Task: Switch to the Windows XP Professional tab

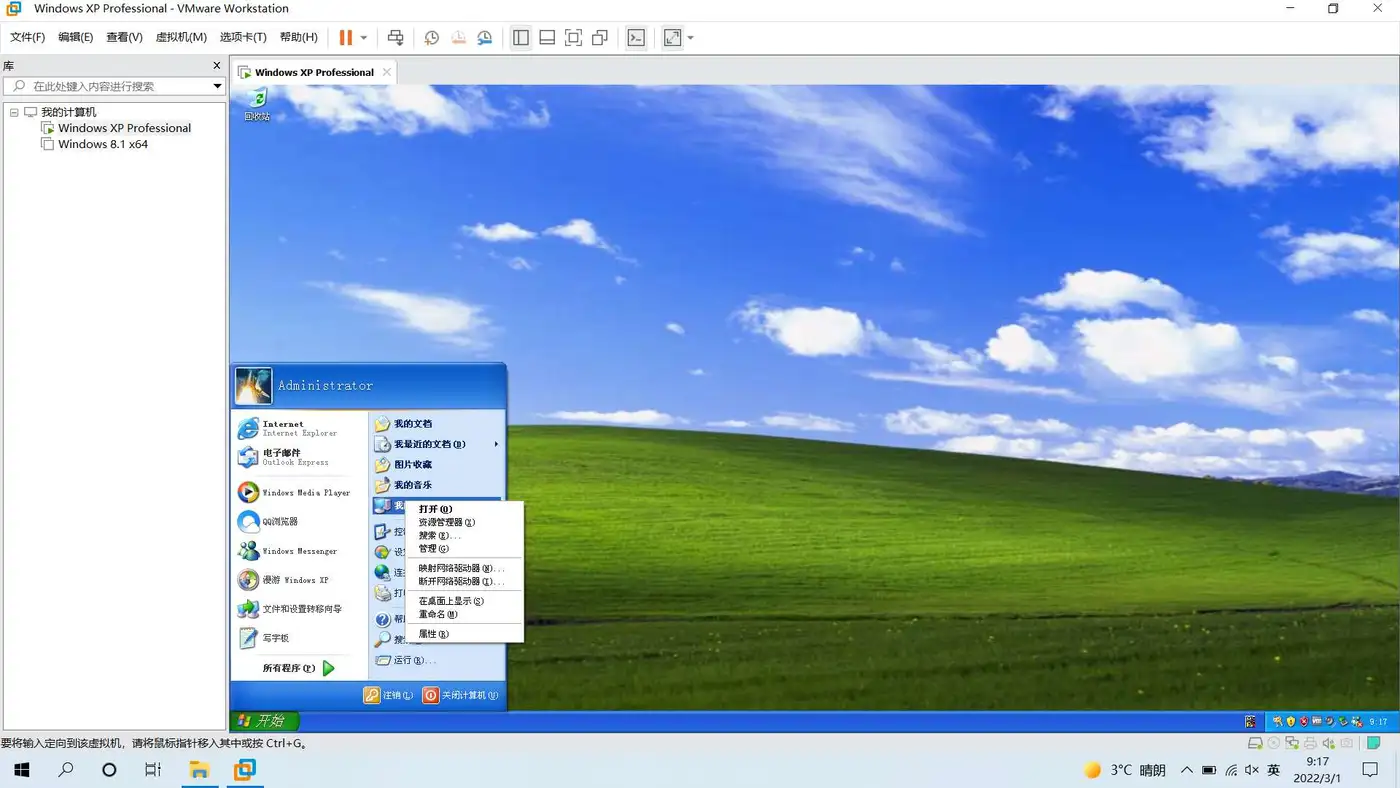Action: click(x=314, y=72)
